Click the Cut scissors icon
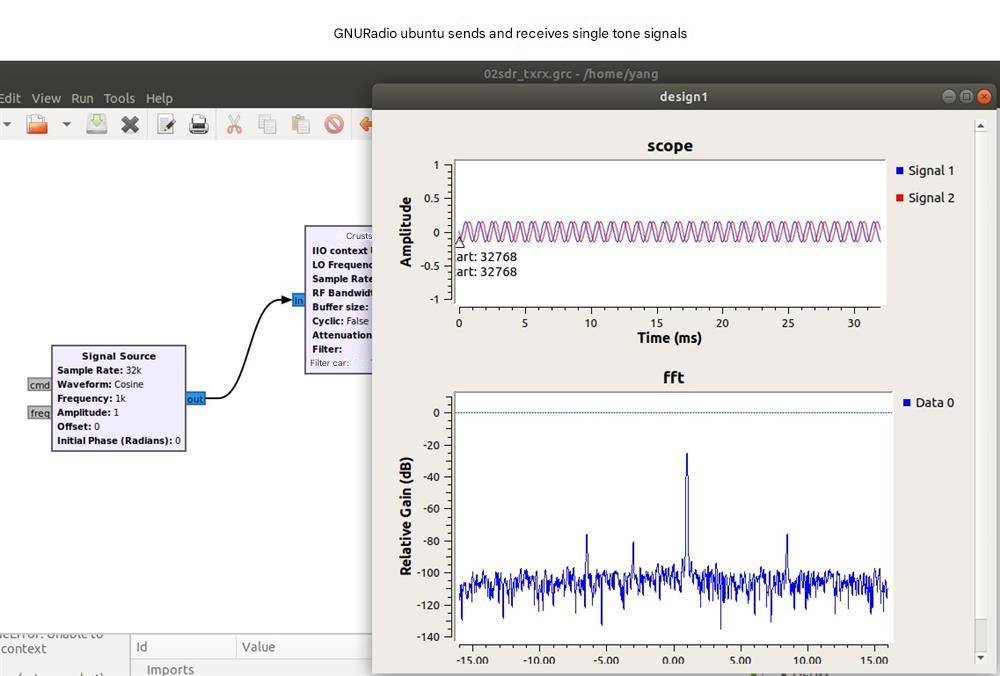 point(234,124)
